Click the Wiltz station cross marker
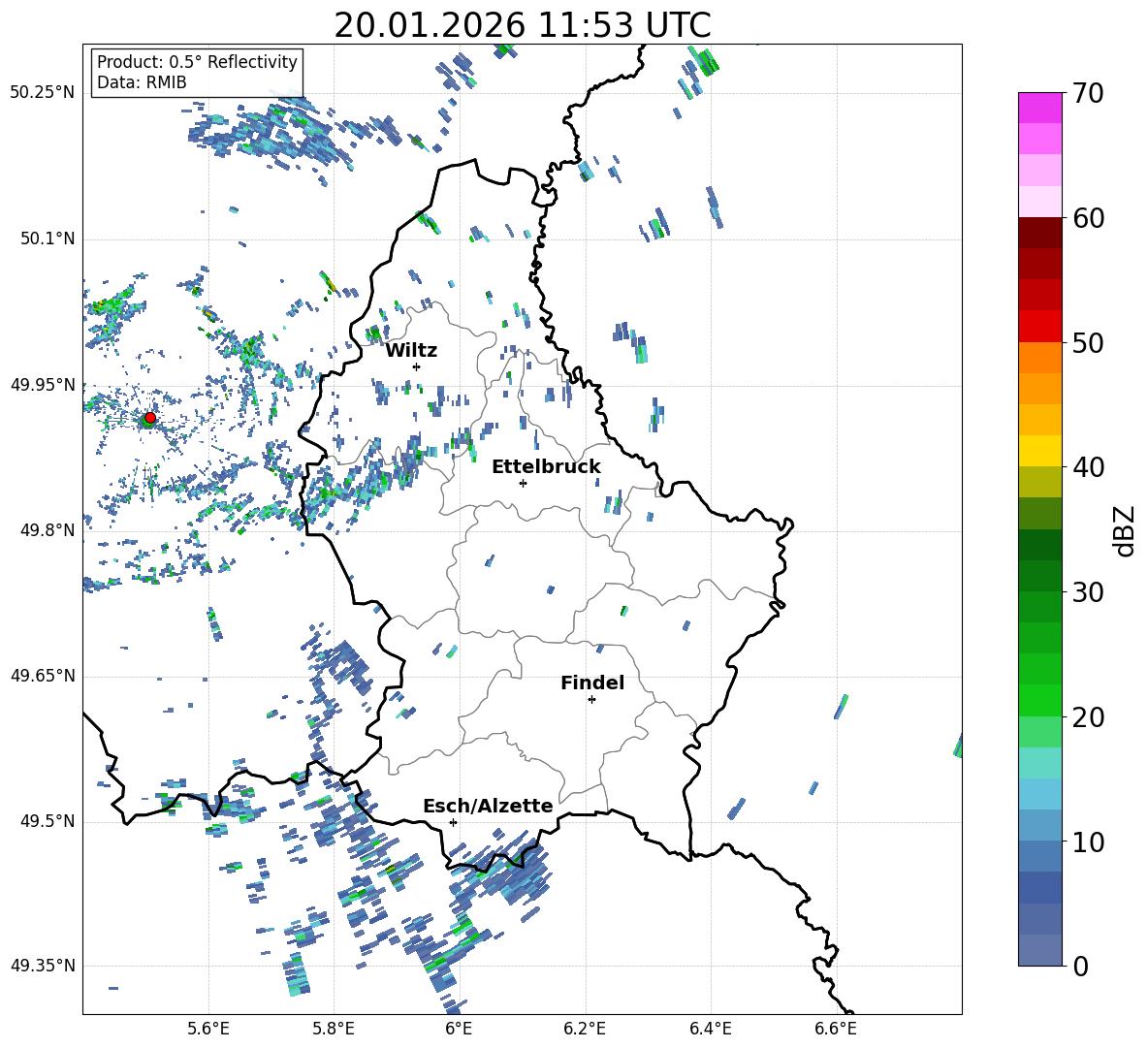The width and height of the screenshot is (1148, 1048). (x=417, y=366)
